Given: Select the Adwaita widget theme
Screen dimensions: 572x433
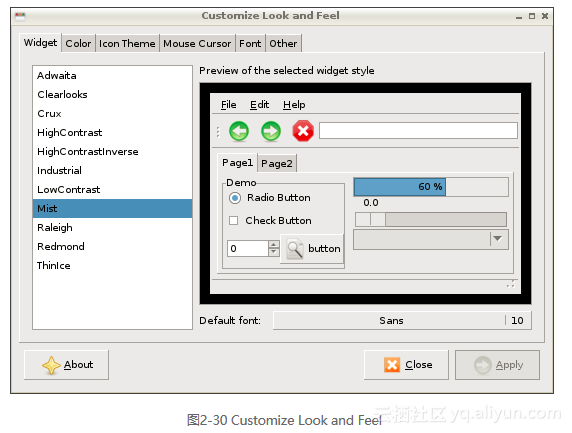Looking at the screenshot, I should (x=112, y=76).
